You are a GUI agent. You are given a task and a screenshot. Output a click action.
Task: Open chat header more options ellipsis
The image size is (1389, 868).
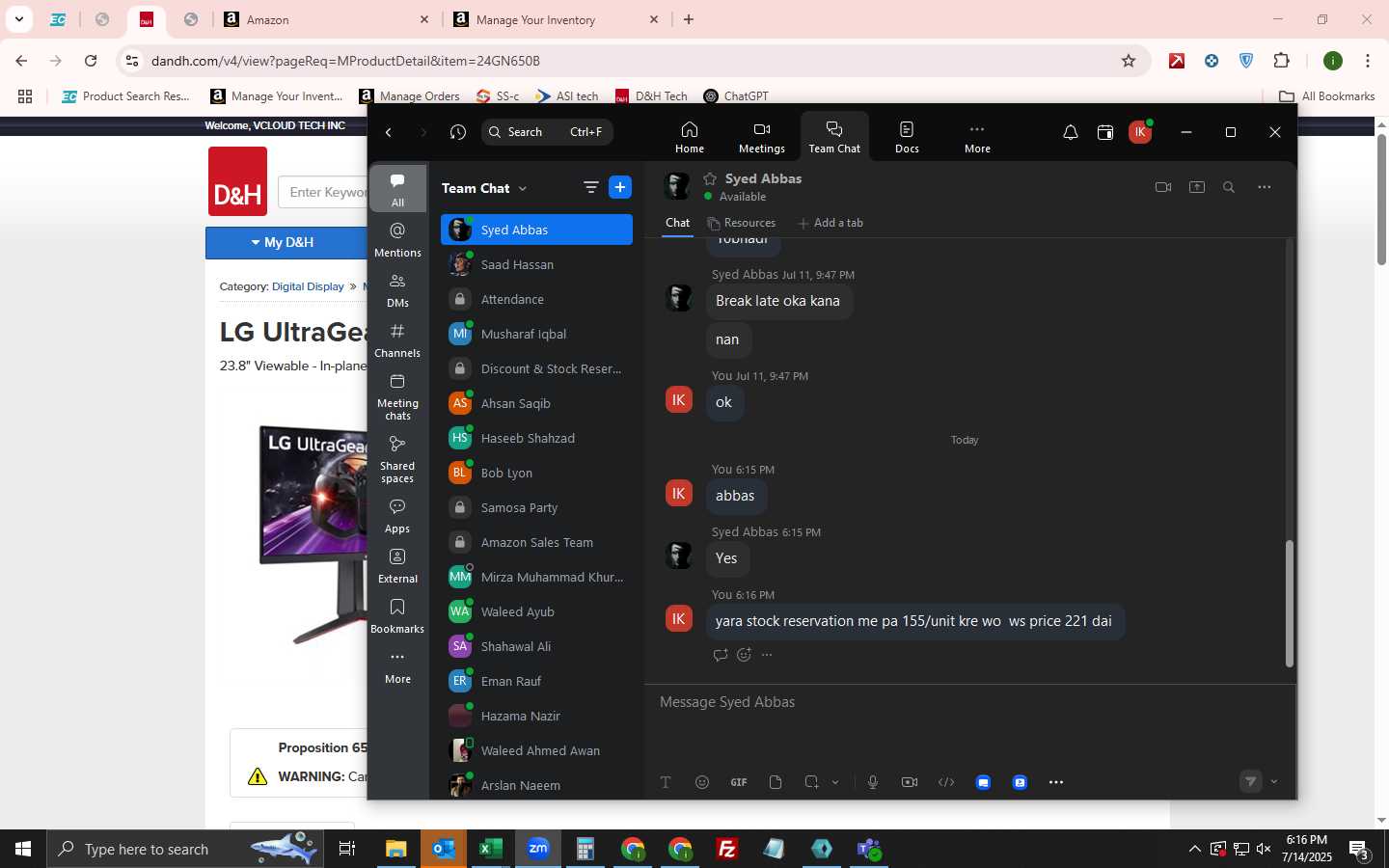pos(1265,187)
